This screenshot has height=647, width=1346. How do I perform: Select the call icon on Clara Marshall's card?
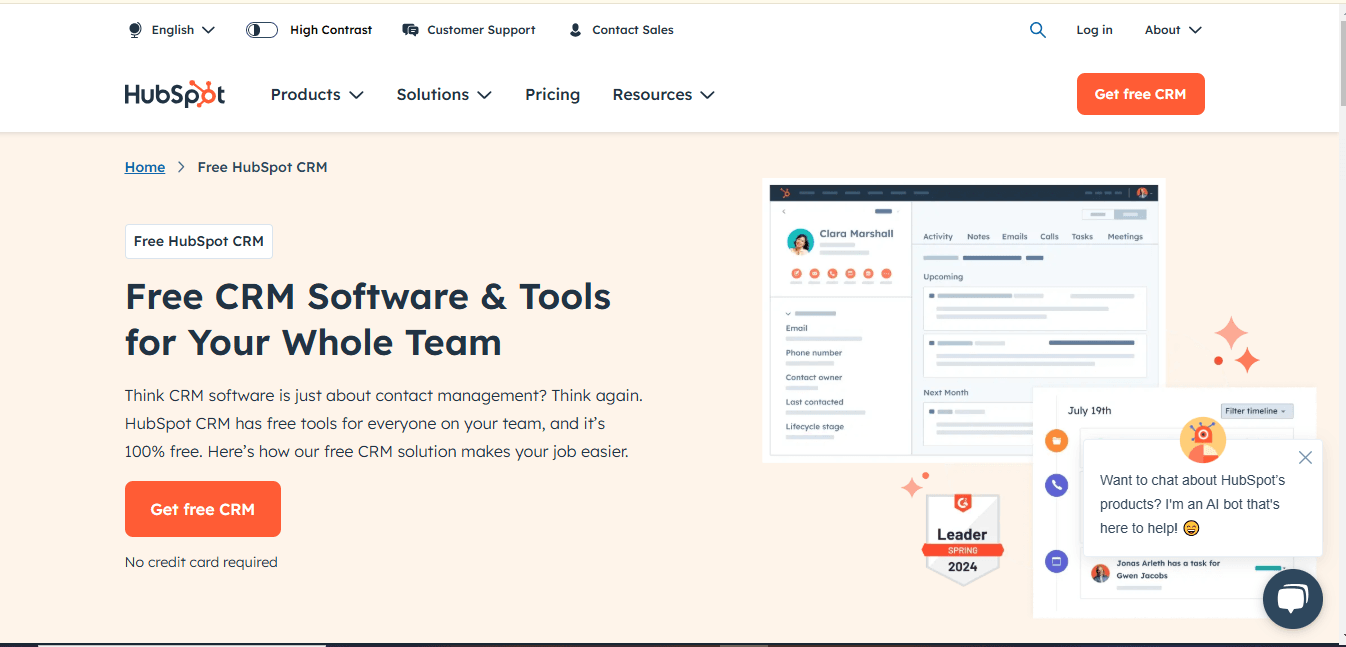(833, 274)
